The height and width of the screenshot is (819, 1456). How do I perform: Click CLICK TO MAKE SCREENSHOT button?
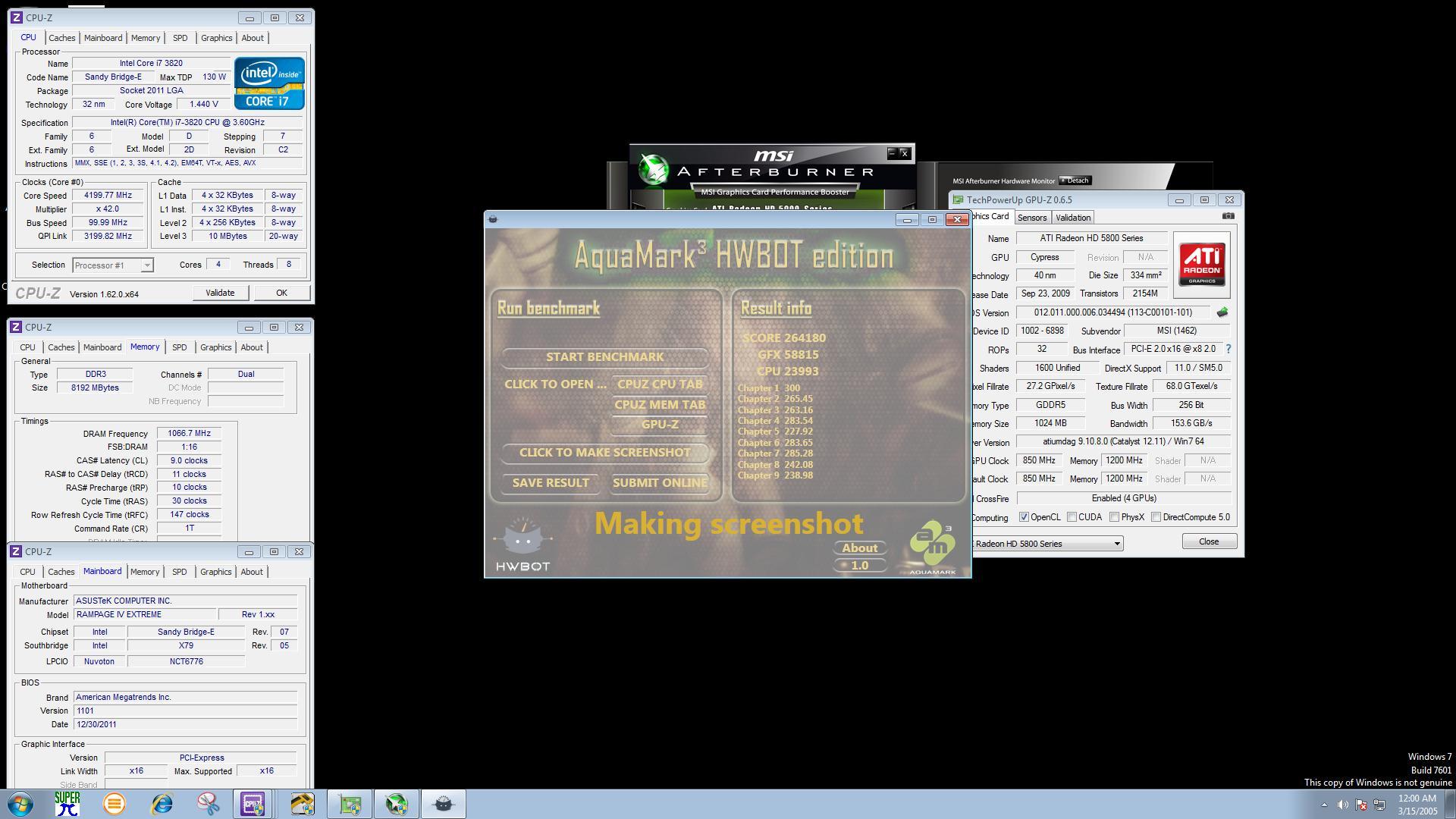click(604, 452)
